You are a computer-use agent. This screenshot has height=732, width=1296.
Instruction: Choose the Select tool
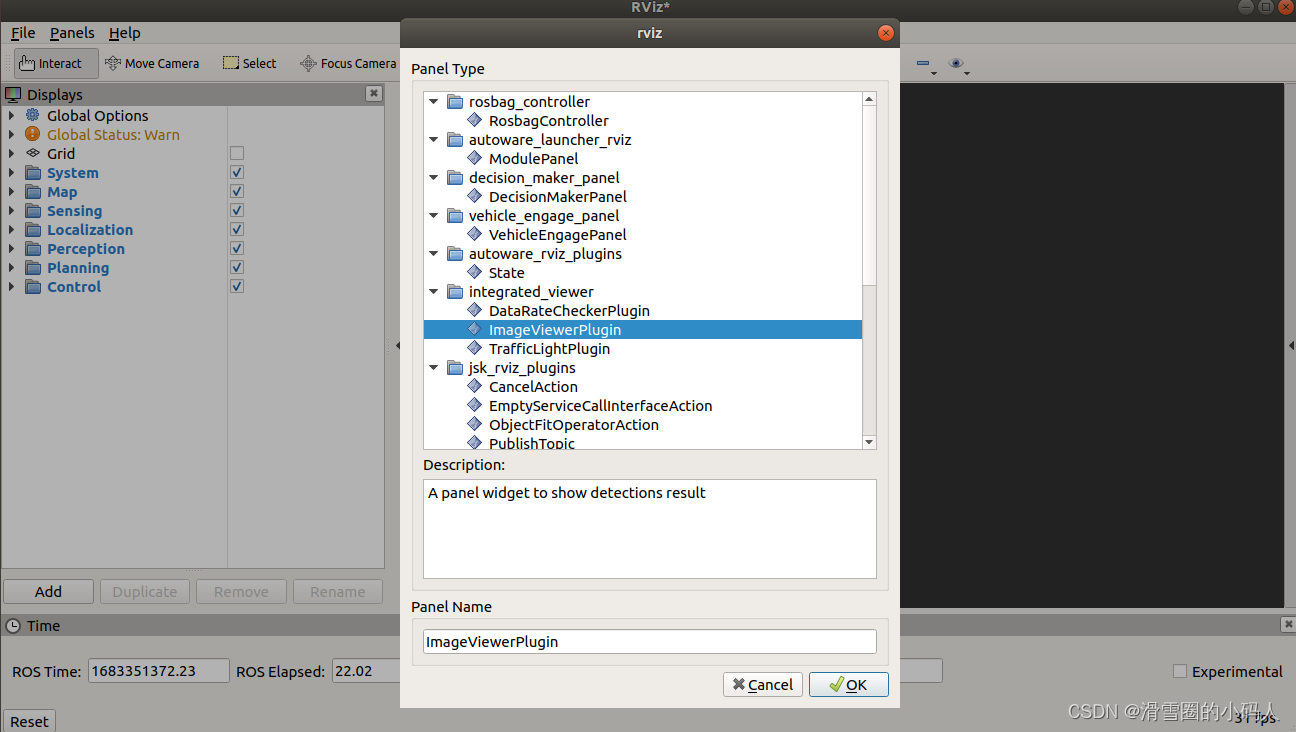[x=249, y=63]
